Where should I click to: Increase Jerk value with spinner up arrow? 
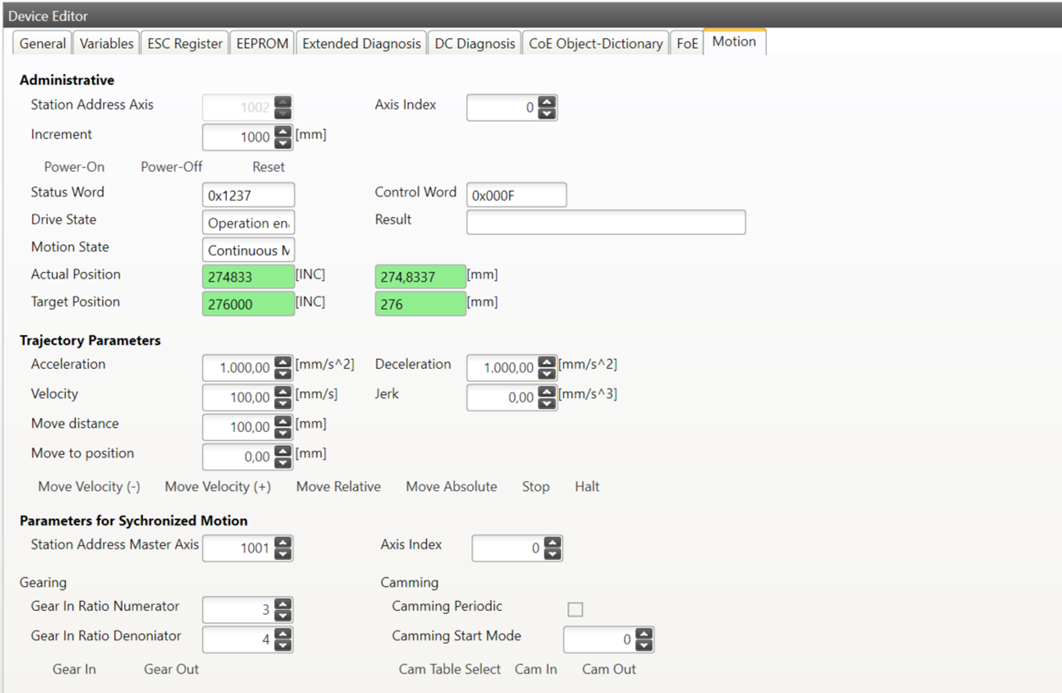point(547,391)
